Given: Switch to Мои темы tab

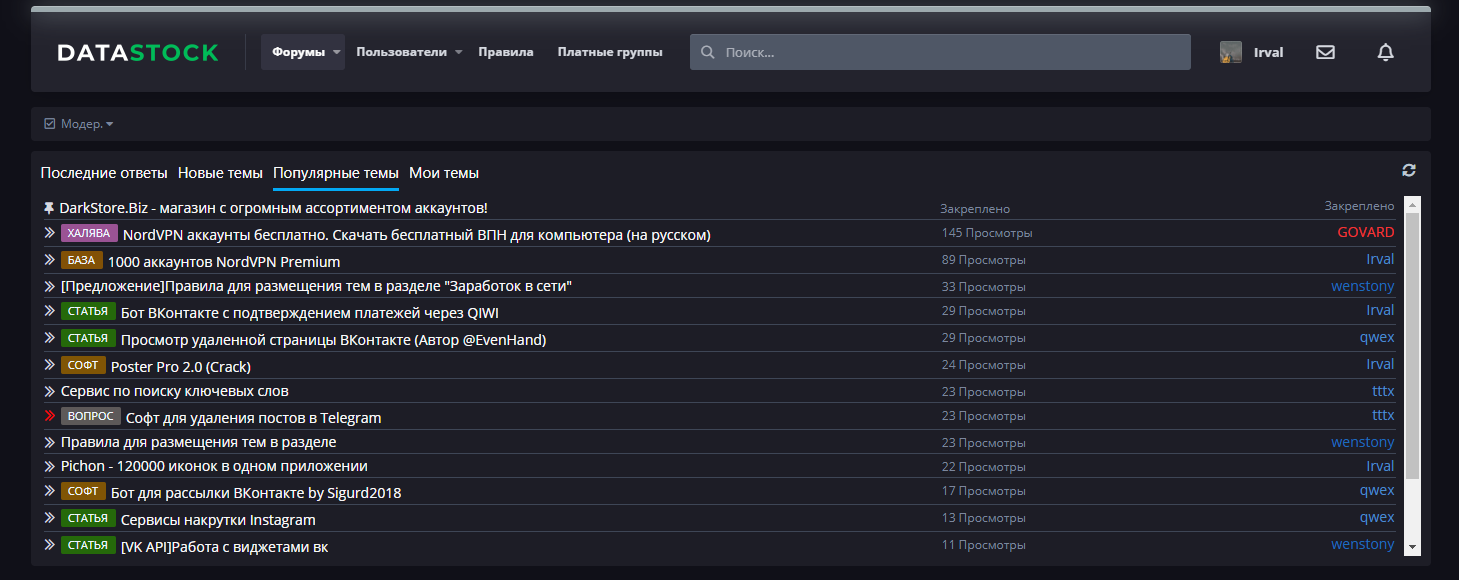Looking at the screenshot, I should tap(444, 173).
